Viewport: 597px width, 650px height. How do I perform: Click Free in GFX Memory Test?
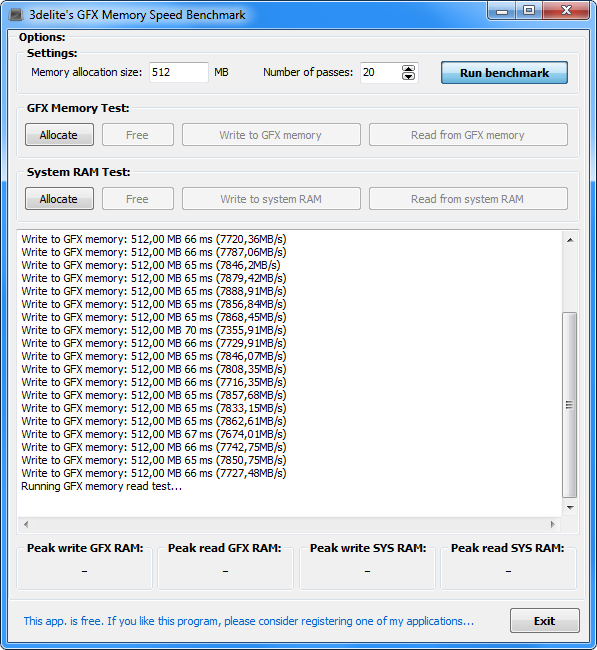[x=138, y=135]
